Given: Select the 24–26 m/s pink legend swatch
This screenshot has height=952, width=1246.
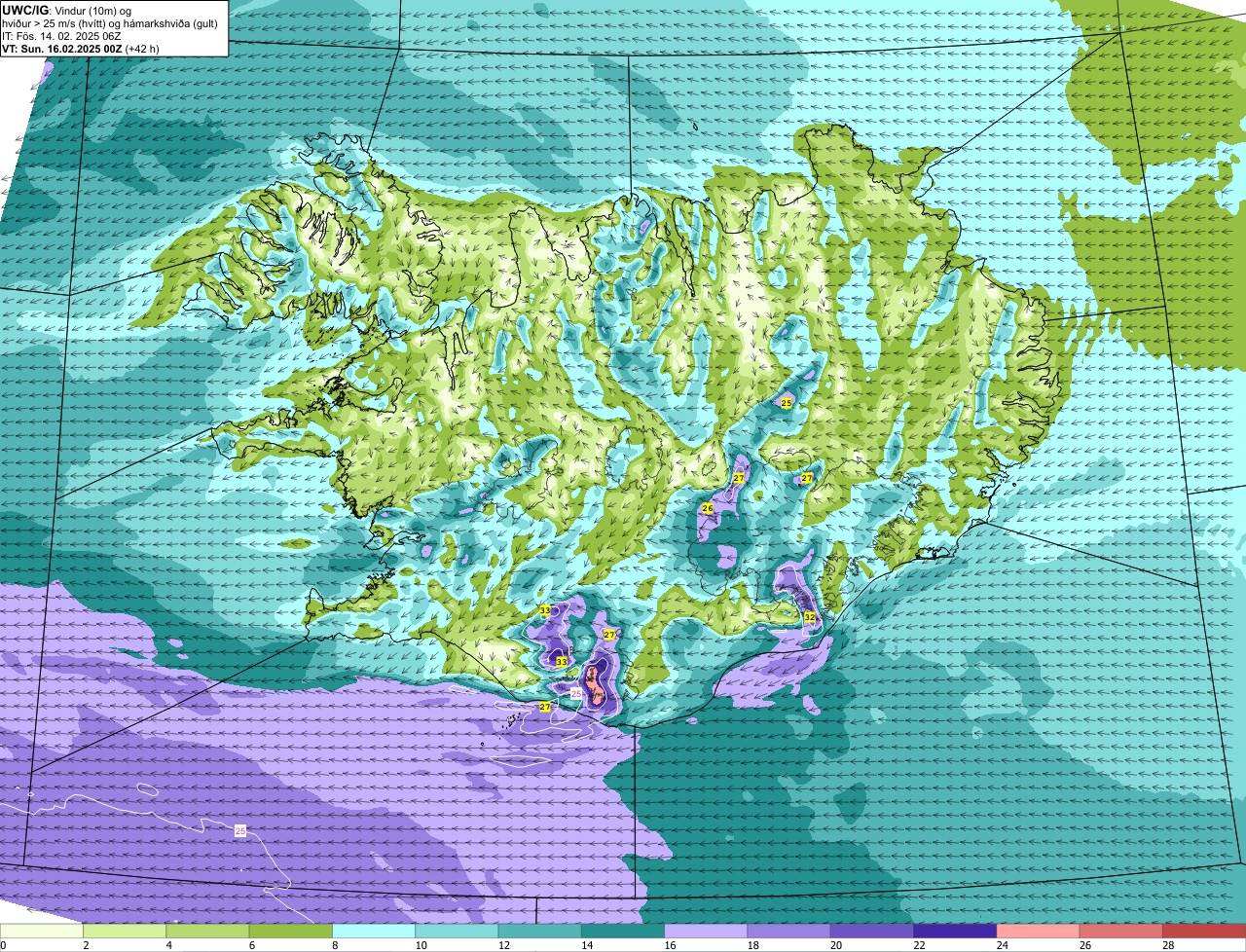Looking at the screenshot, I should click(x=1039, y=932).
